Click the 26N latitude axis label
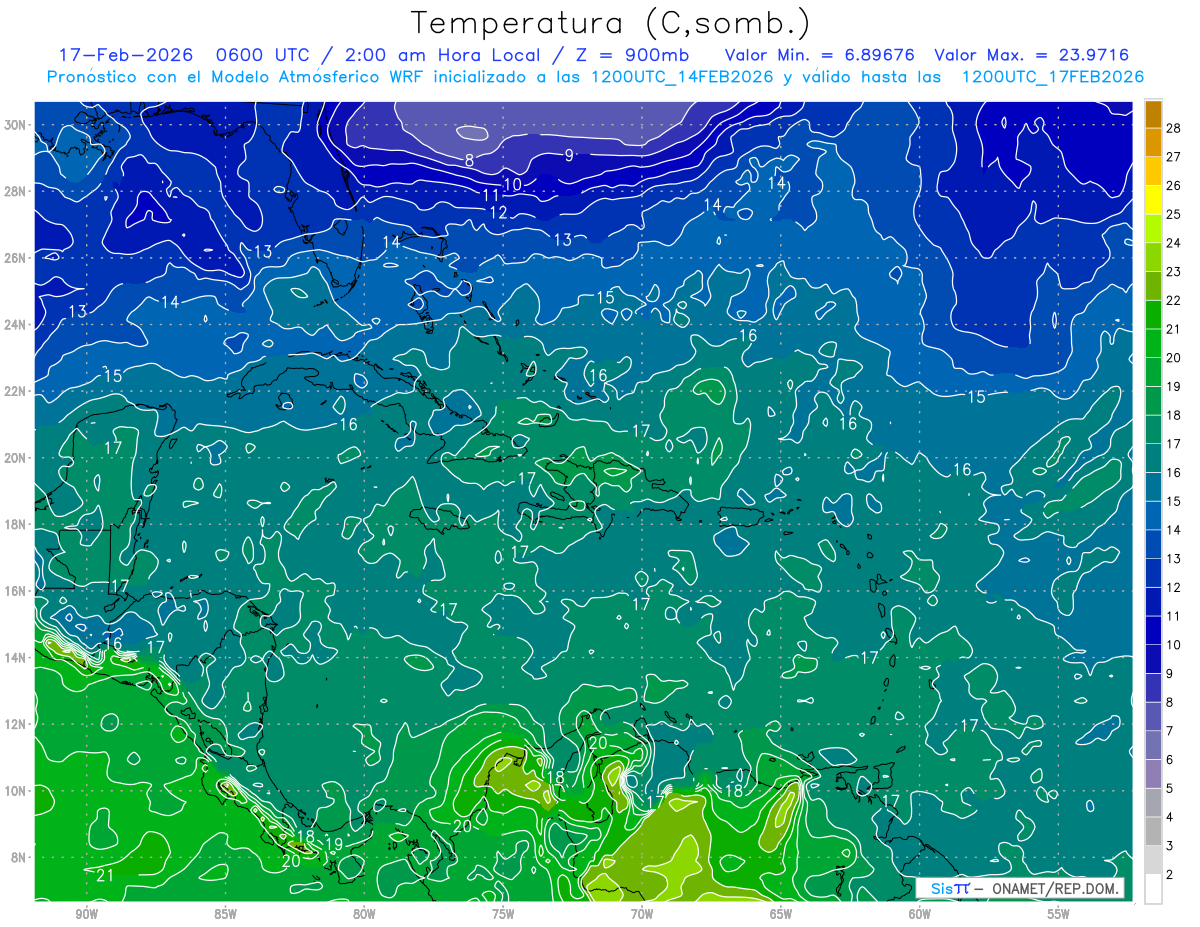 tap(14, 258)
